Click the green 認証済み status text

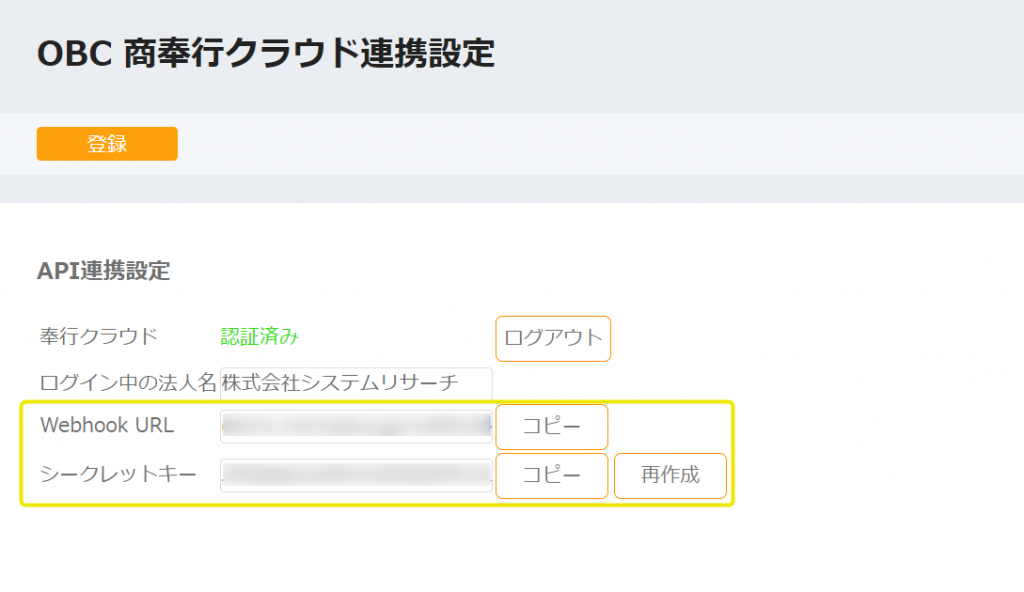coord(260,337)
